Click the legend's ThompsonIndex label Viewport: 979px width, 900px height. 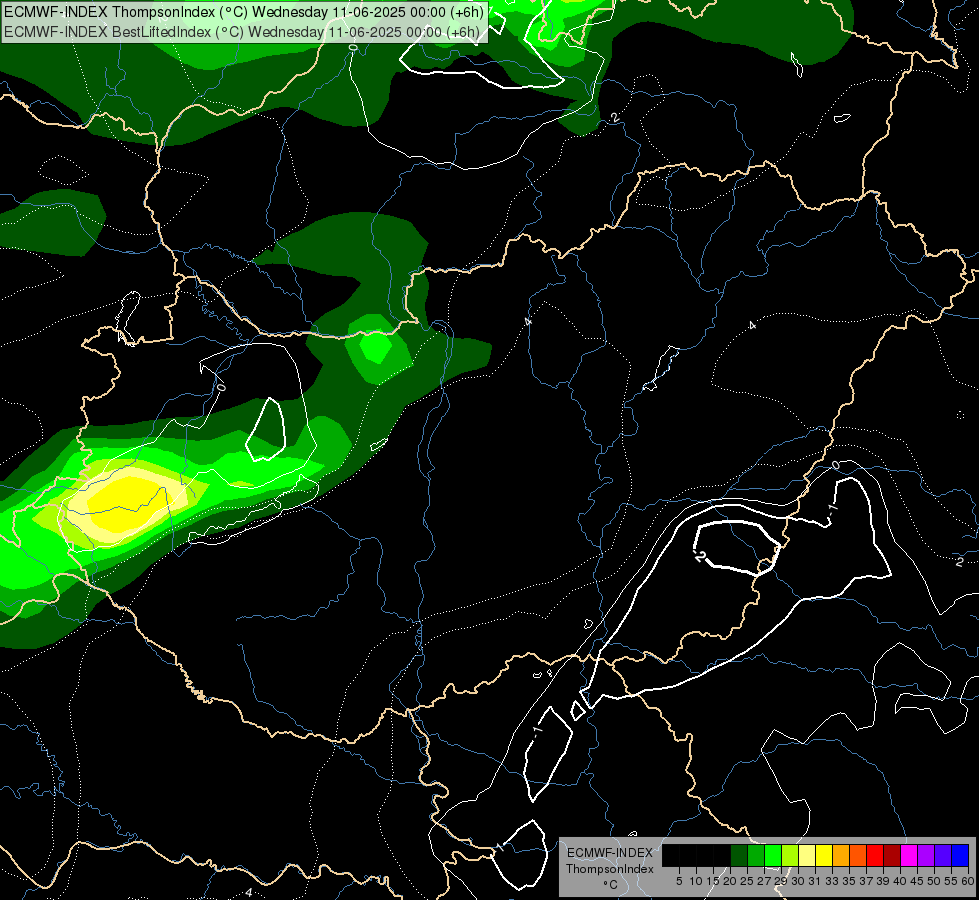tap(610, 869)
